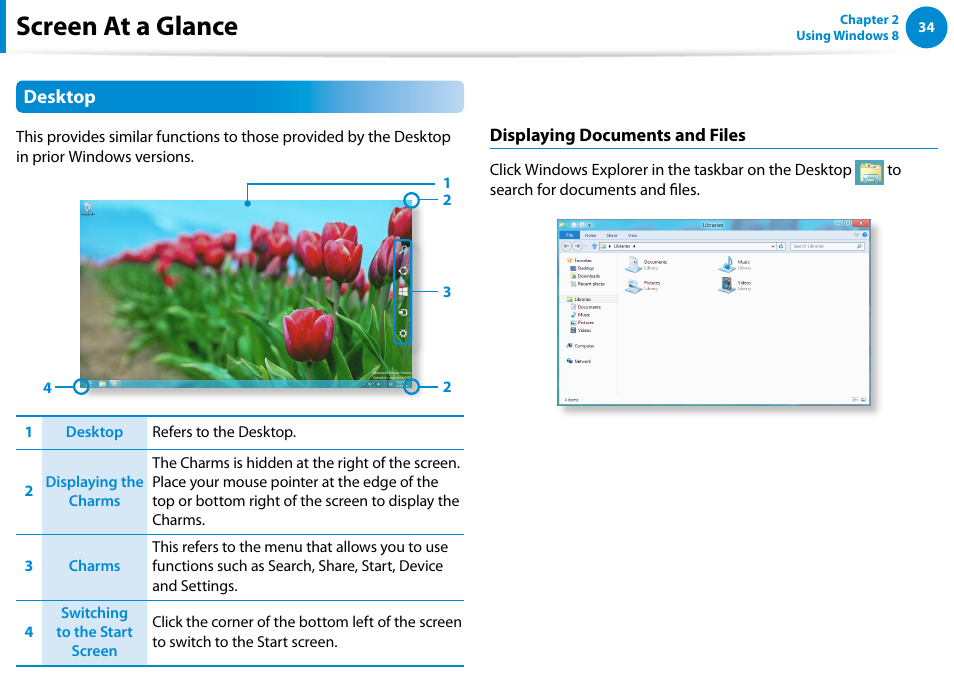Open the File menu in Explorer

point(569,234)
